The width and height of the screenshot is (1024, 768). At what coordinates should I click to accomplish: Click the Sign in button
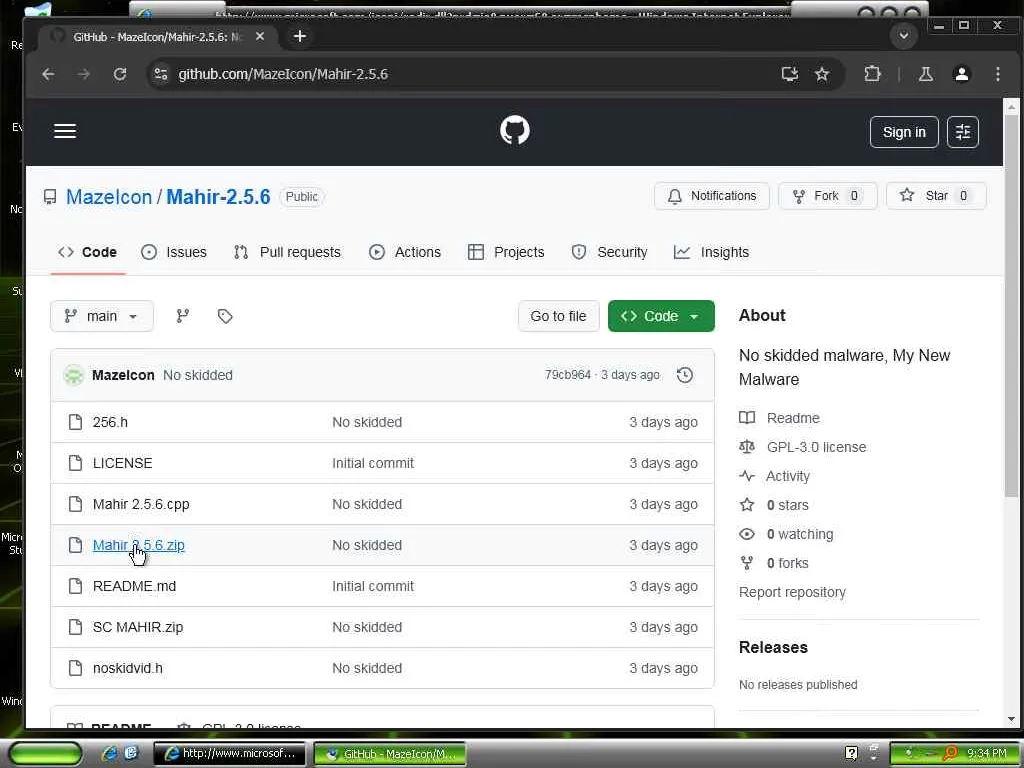904,132
